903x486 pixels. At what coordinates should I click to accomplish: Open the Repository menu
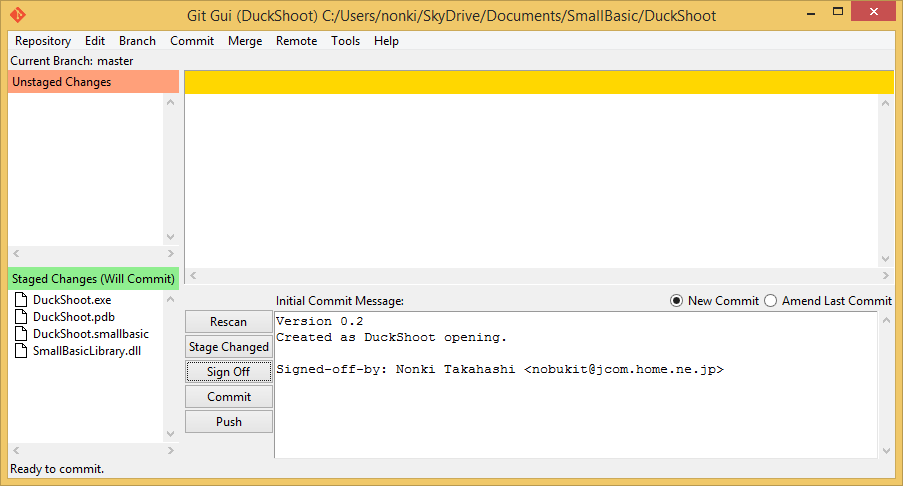[43, 41]
